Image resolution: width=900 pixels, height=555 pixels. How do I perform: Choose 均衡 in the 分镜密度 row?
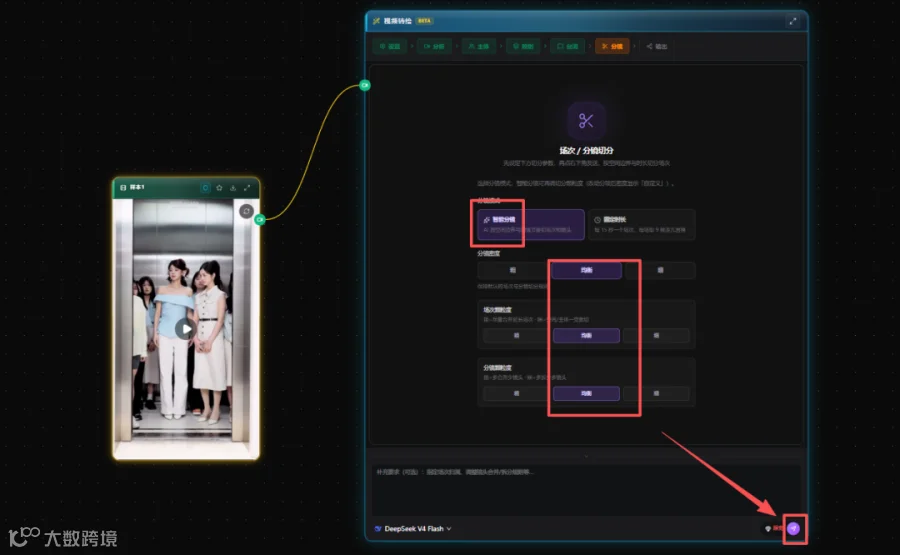(586, 270)
